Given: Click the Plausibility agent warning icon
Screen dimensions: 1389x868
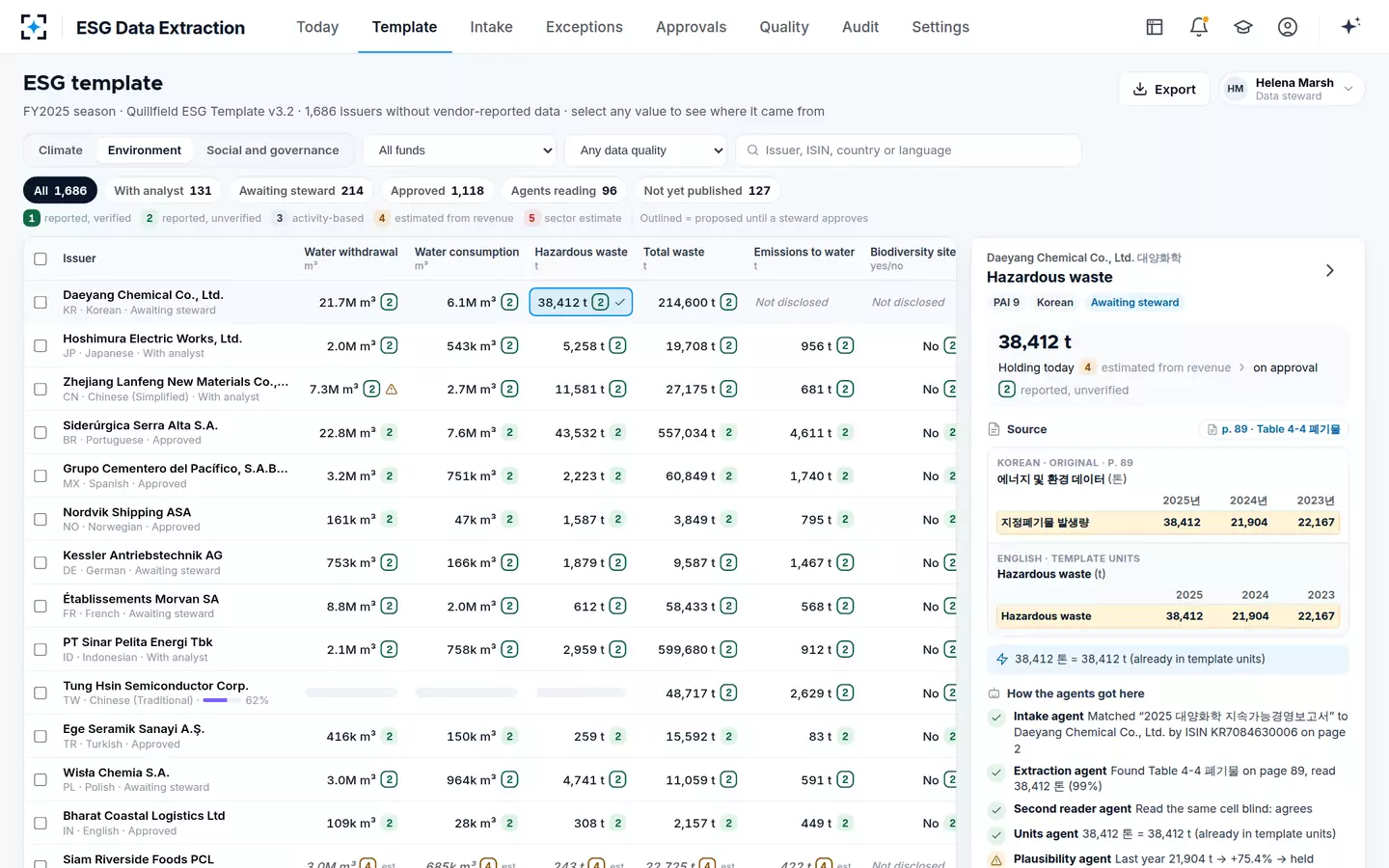Looking at the screenshot, I should point(996,859).
